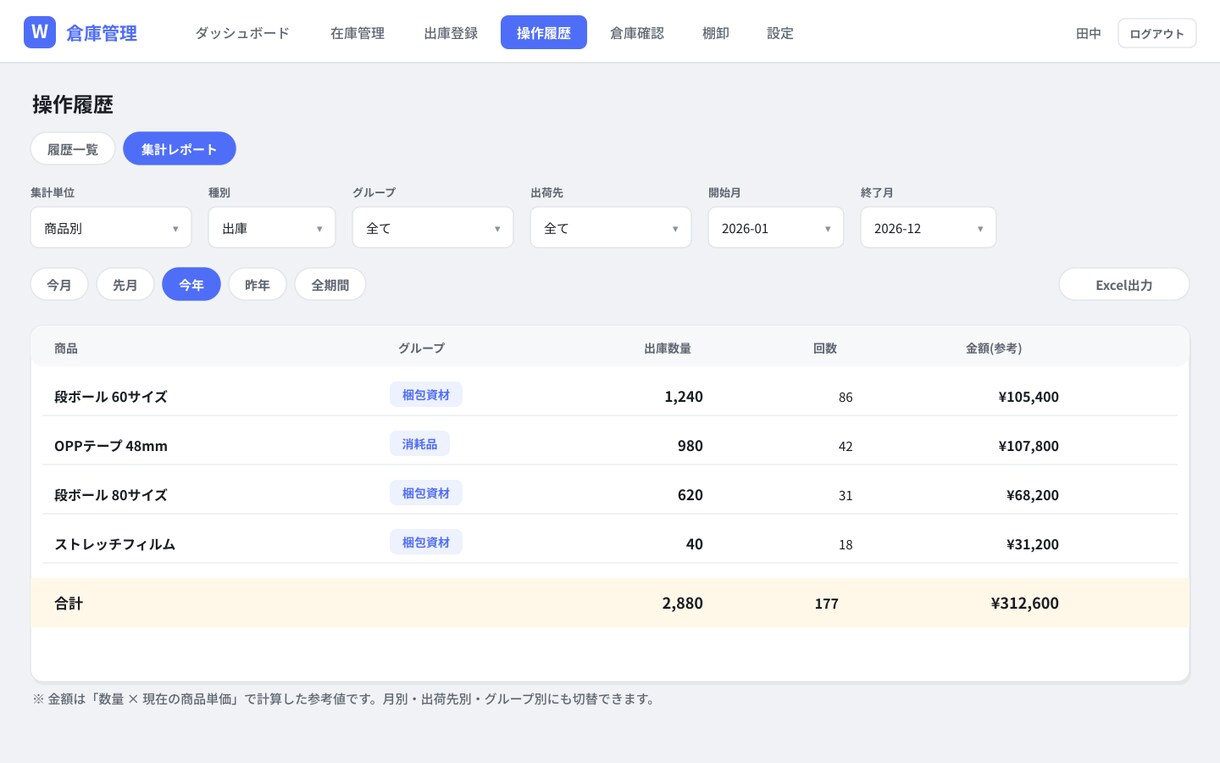The width and height of the screenshot is (1220, 763).
Task: Click the total quantity 2,880
Action: [x=683, y=603]
